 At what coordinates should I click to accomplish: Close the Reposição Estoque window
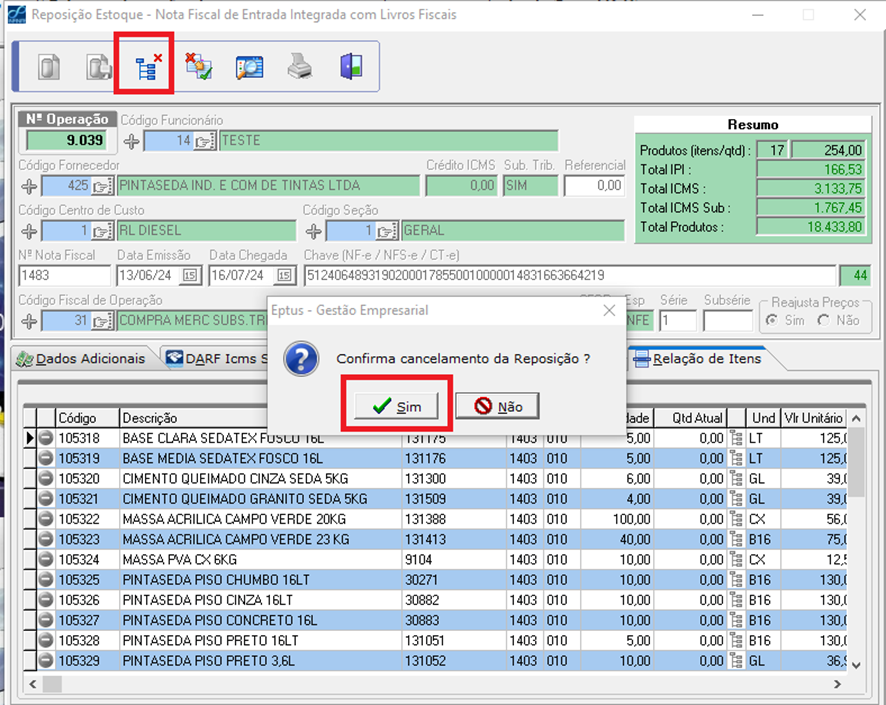click(859, 15)
